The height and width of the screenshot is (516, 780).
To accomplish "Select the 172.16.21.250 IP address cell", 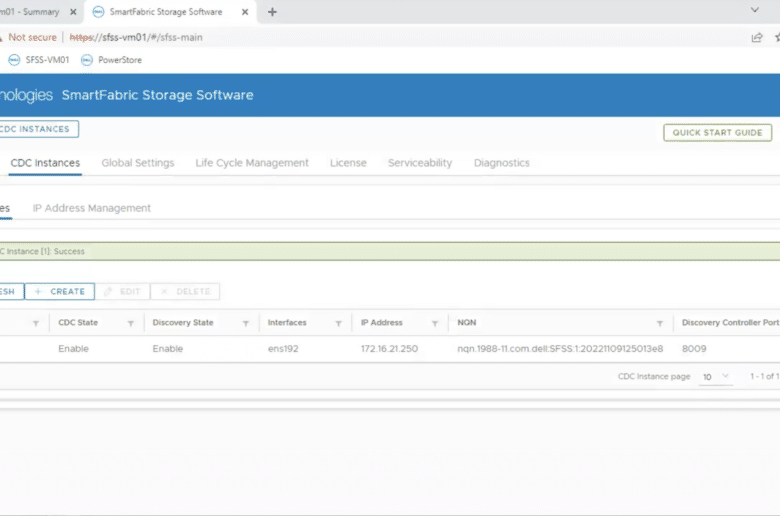I will pos(390,349).
